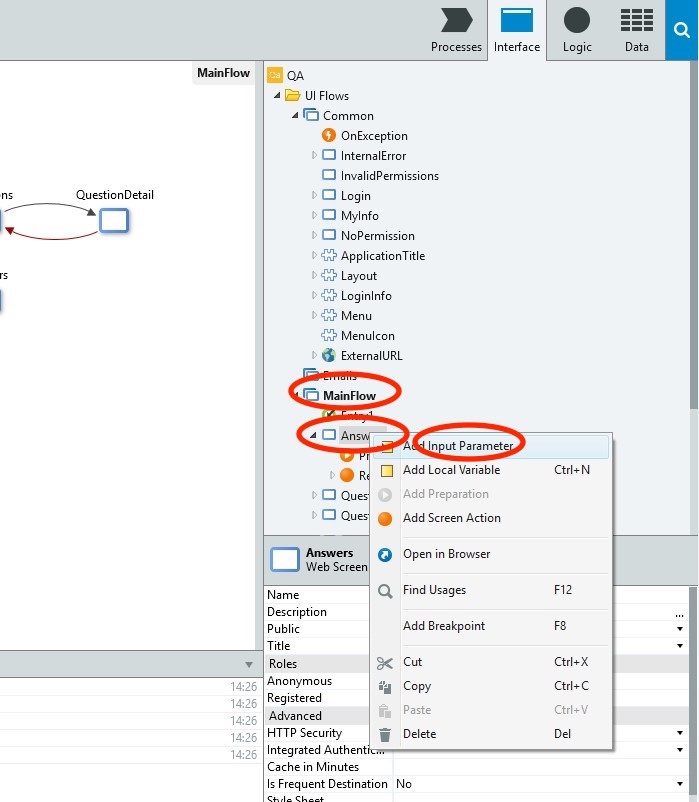
Task: Choose Add Local Variable
Action: 491,470
